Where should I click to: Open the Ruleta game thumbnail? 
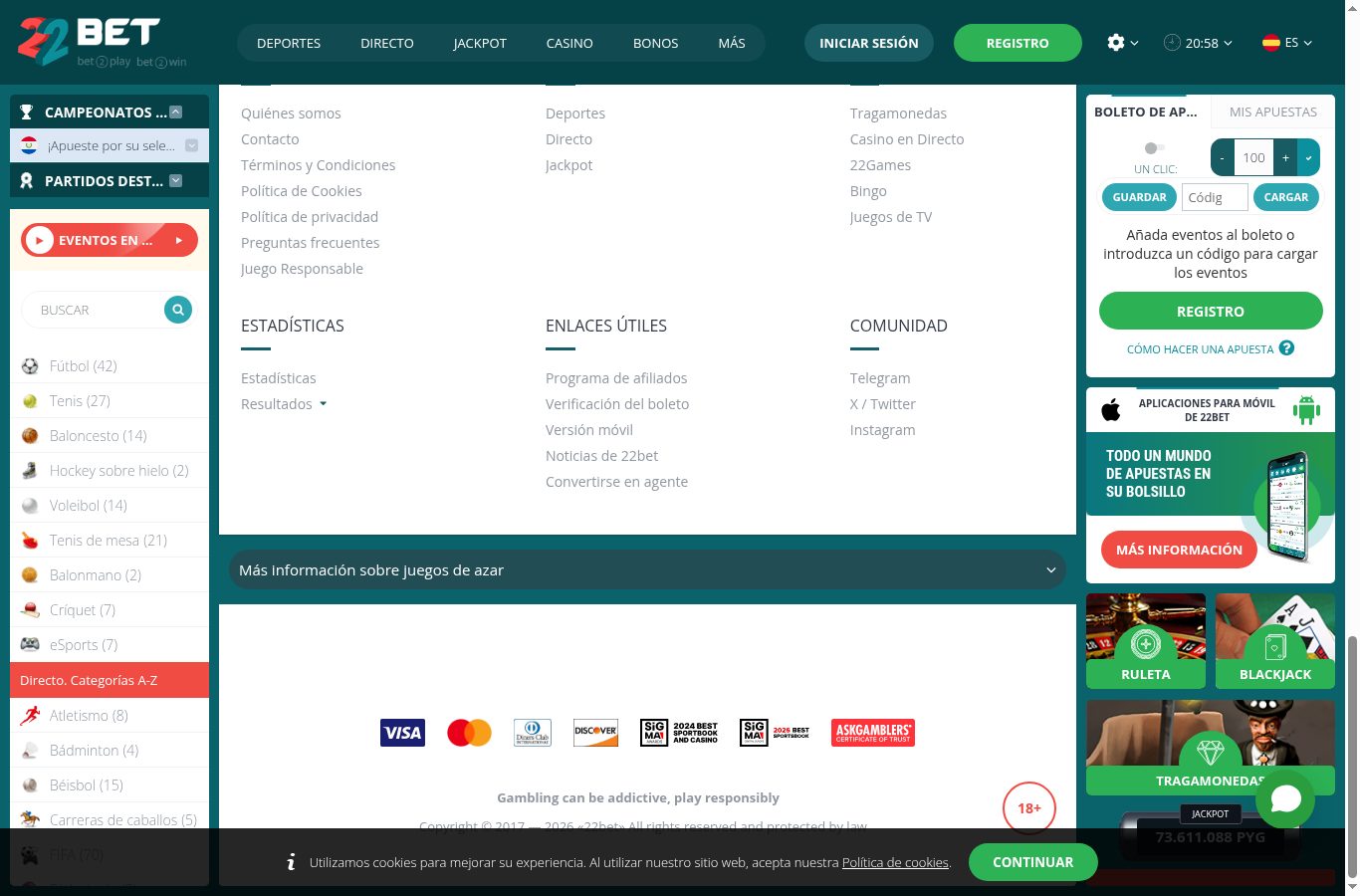coord(1146,641)
